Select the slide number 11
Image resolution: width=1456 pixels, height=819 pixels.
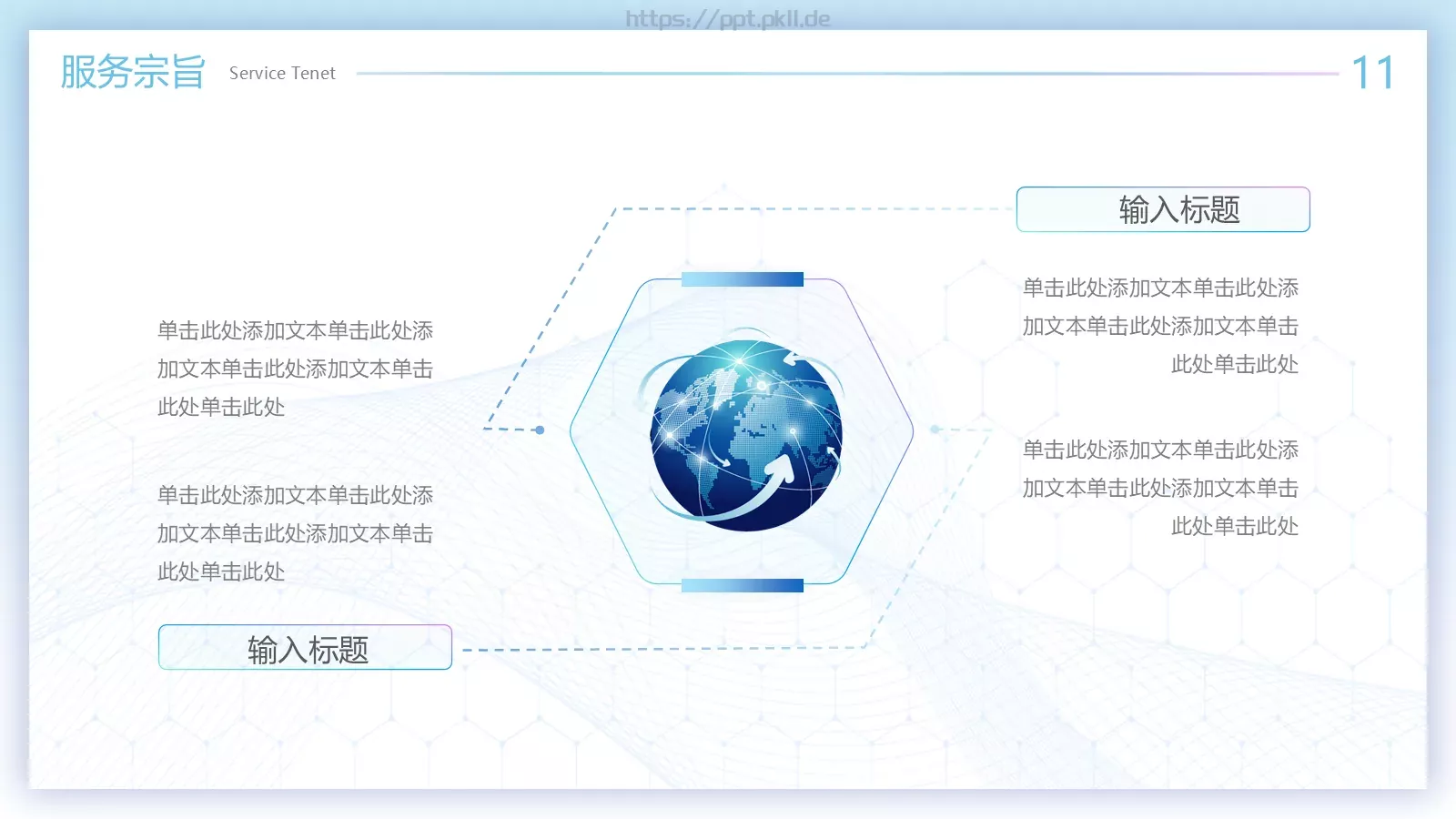[1372, 73]
